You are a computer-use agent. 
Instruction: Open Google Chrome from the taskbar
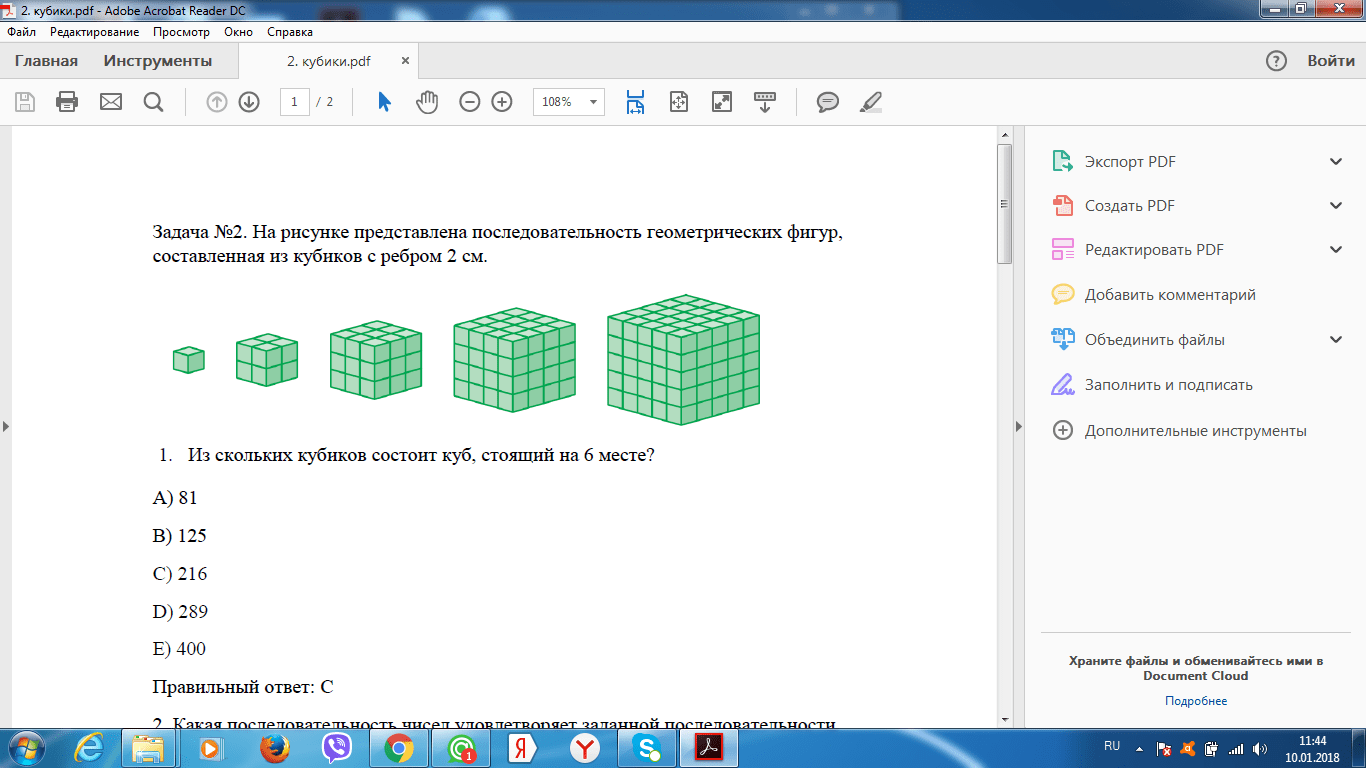[399, 748]
